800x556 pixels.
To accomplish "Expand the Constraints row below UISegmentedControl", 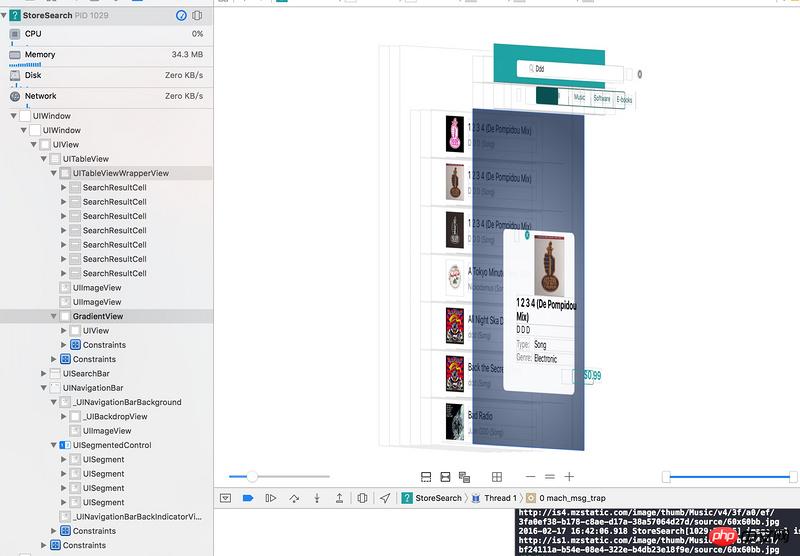I will (54, 530).
